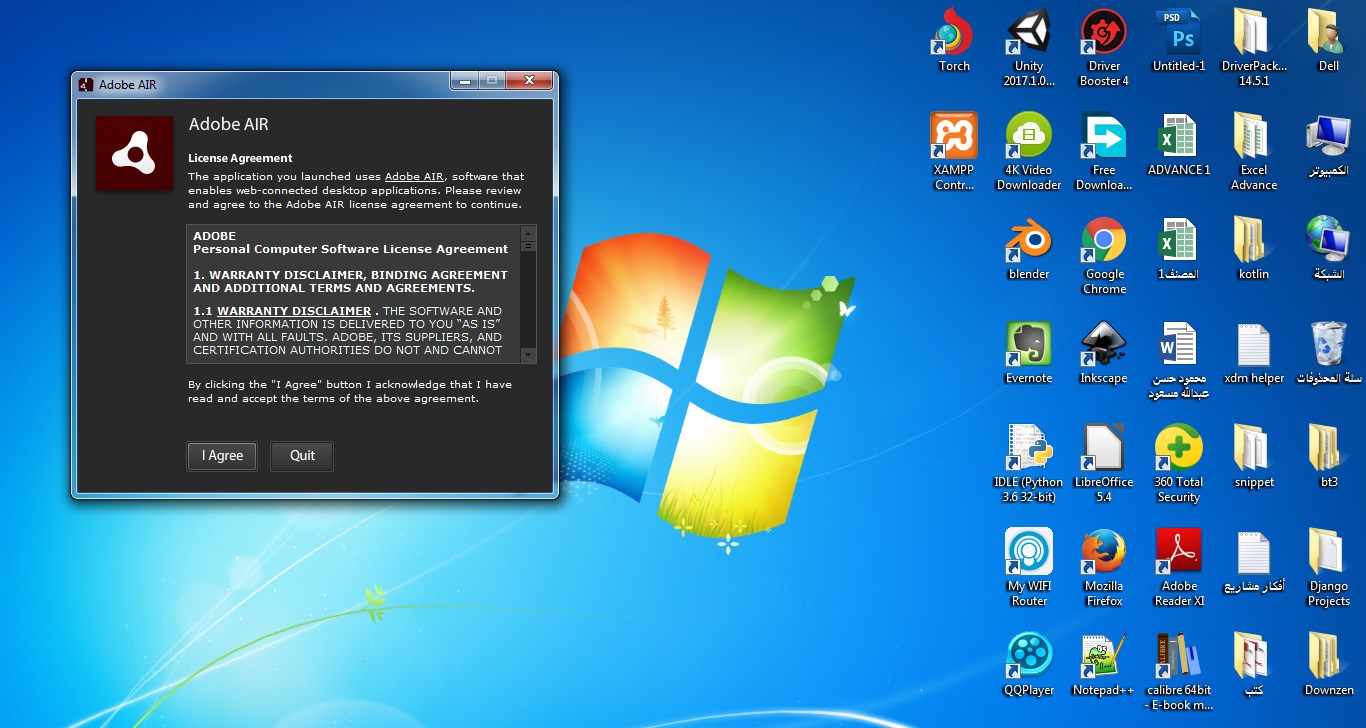Click the Adobe AIR title bar icon
This screenshot has width=1366, height=728.
[x=85, y=84]
